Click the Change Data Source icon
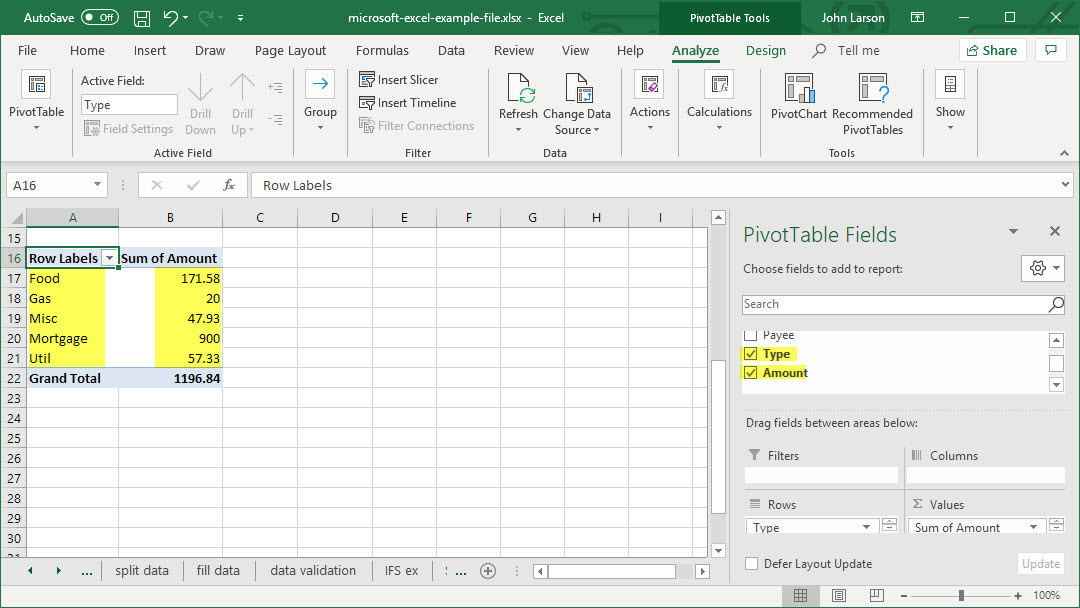1080x608 pixels. [577, 90]
